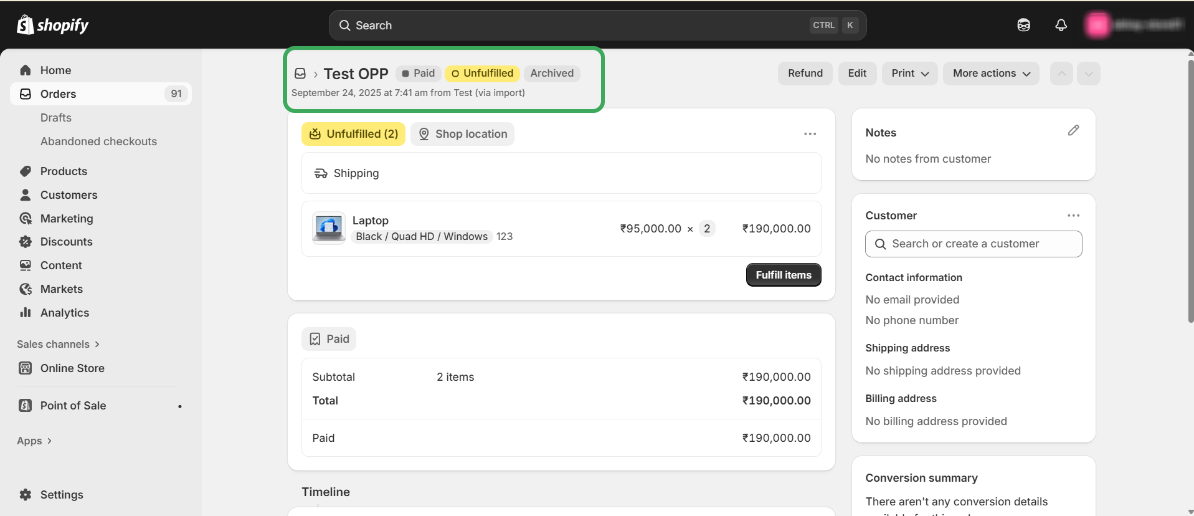Open the three-dot menu in Unfulfilled card
The image size is (1194, 516).
810,134
